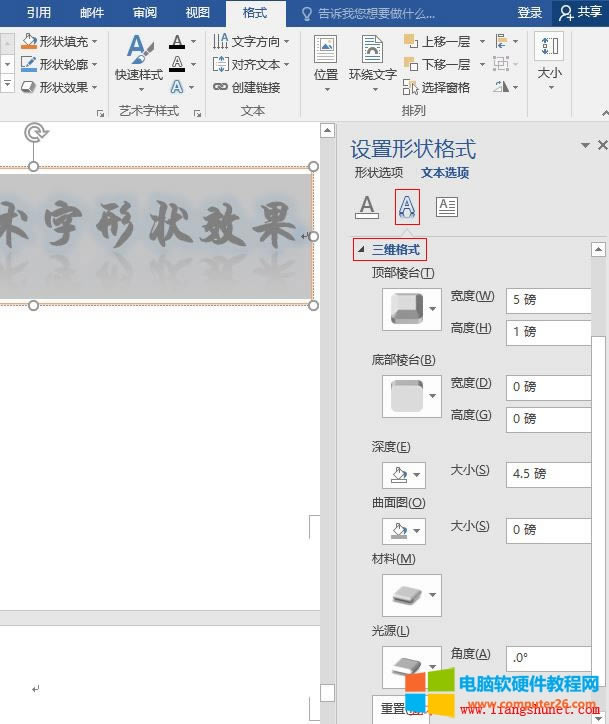Screen dimensions: 609x724
Task: Switch to 形状选项 tab in format pane
Action: point(378,172)
